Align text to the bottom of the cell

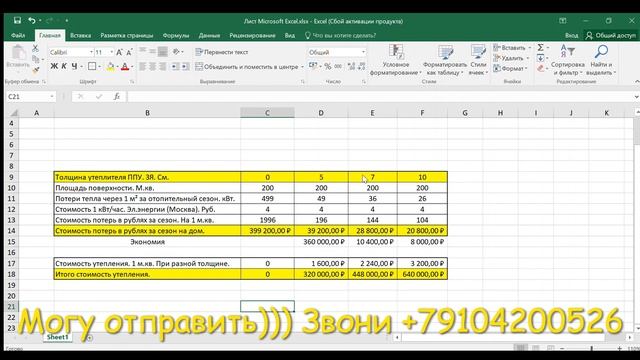tap(162, 51)
